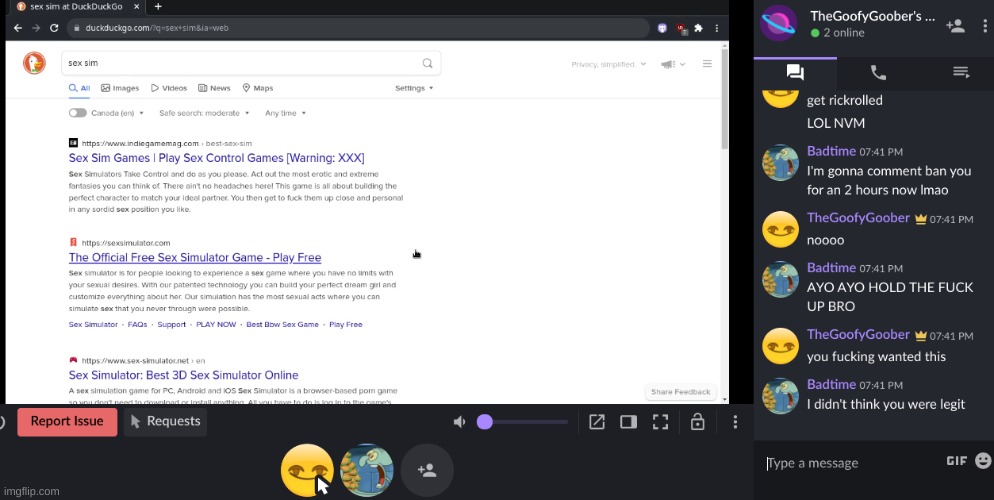Viewport: 994px width, 500px height.
Task: Open a new browser tab with plus icon
Action: (x=158, y=6)
